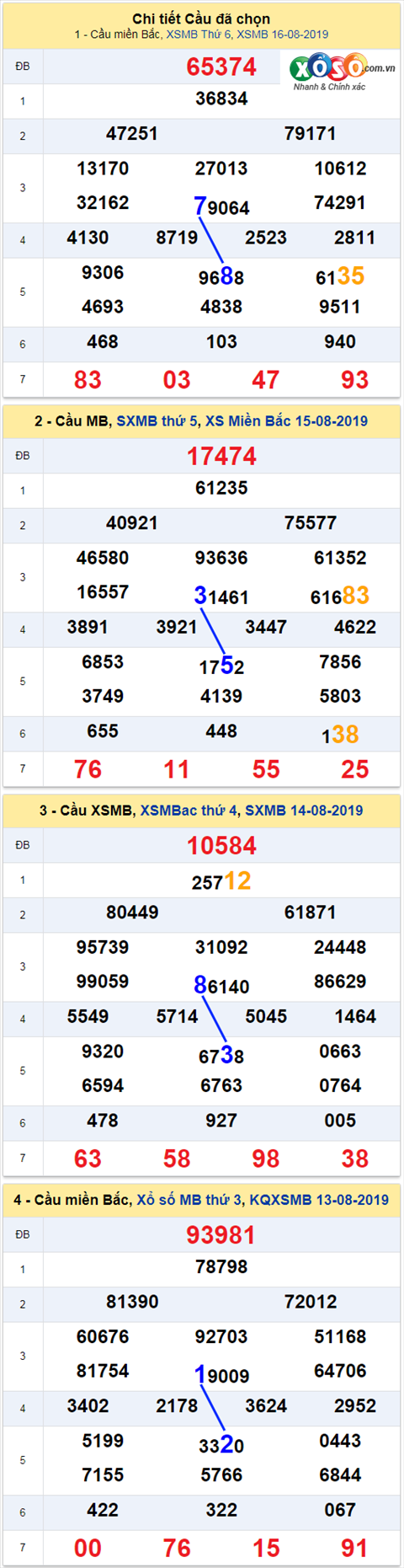
Task: Click second prize number 72012
Action: click(311, 1302)
